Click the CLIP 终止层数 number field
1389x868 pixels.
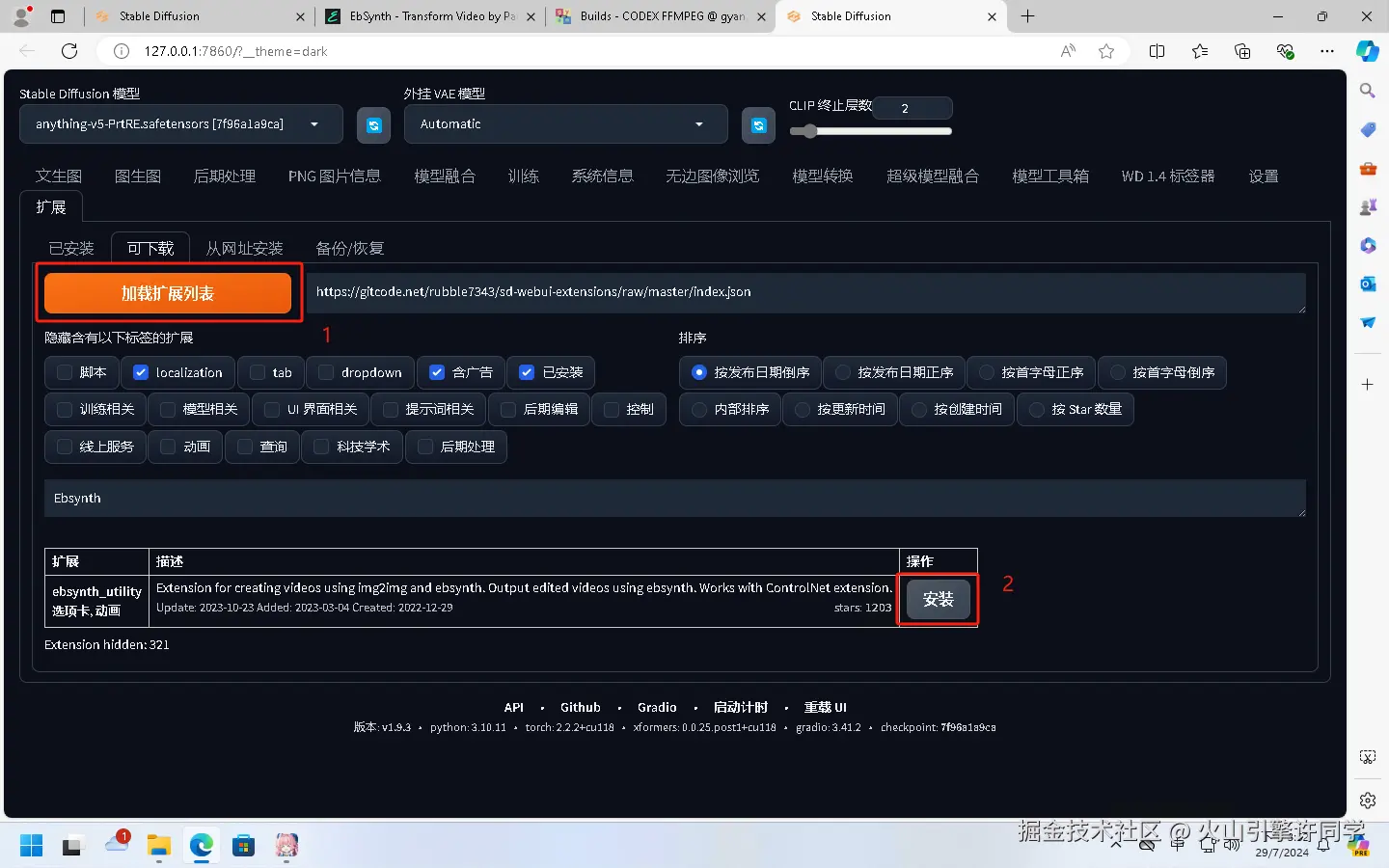click(912, 108)
